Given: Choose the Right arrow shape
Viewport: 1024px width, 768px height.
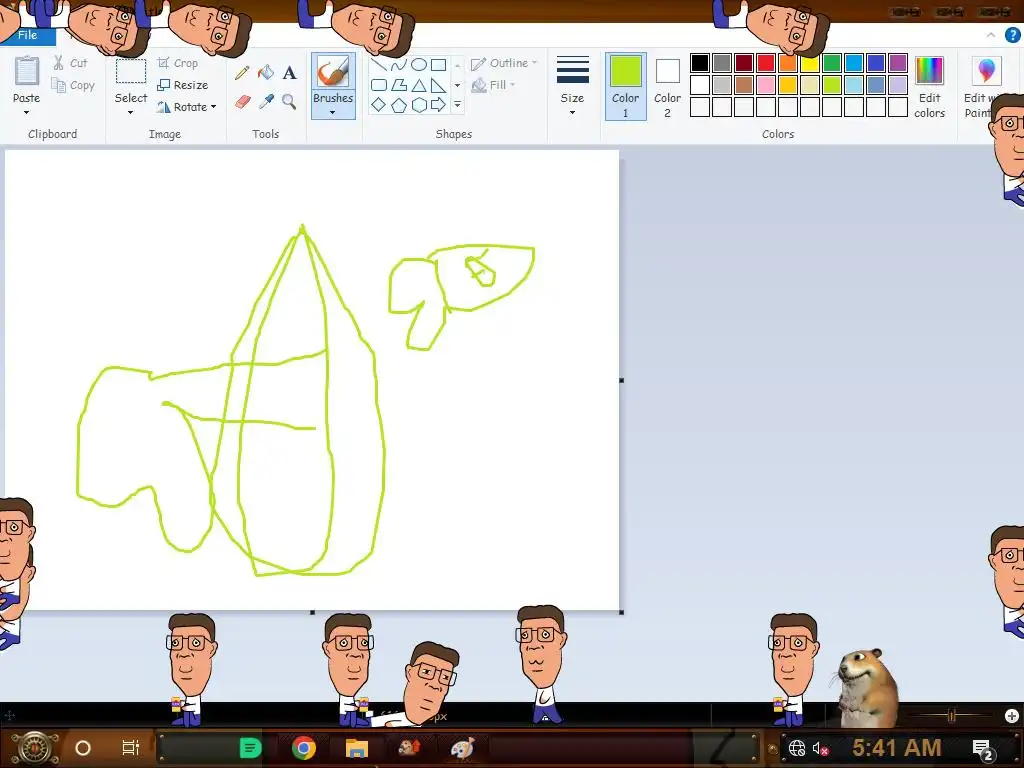Looking at the screenshot, I should coord(439,104).
